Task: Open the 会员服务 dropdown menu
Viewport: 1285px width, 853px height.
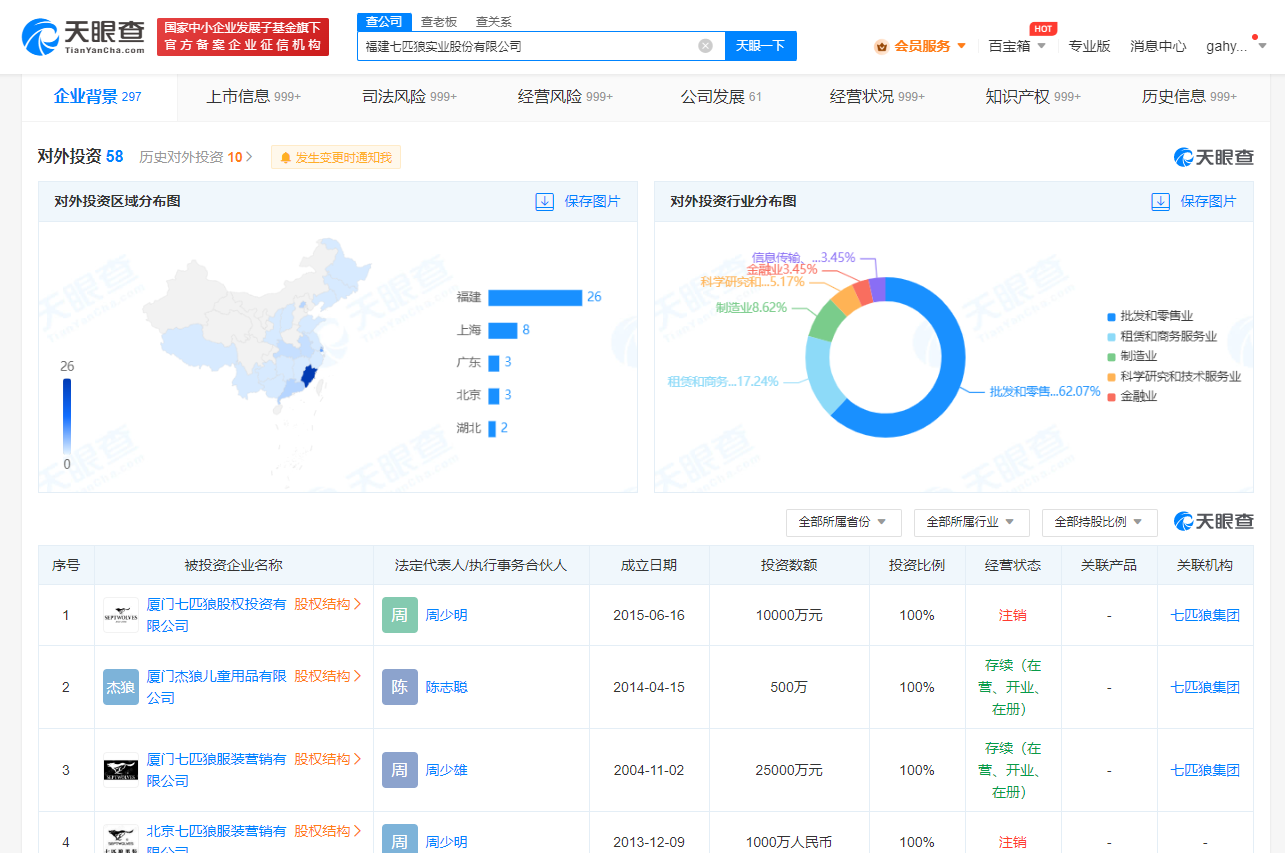Action: tap(920, 46)
